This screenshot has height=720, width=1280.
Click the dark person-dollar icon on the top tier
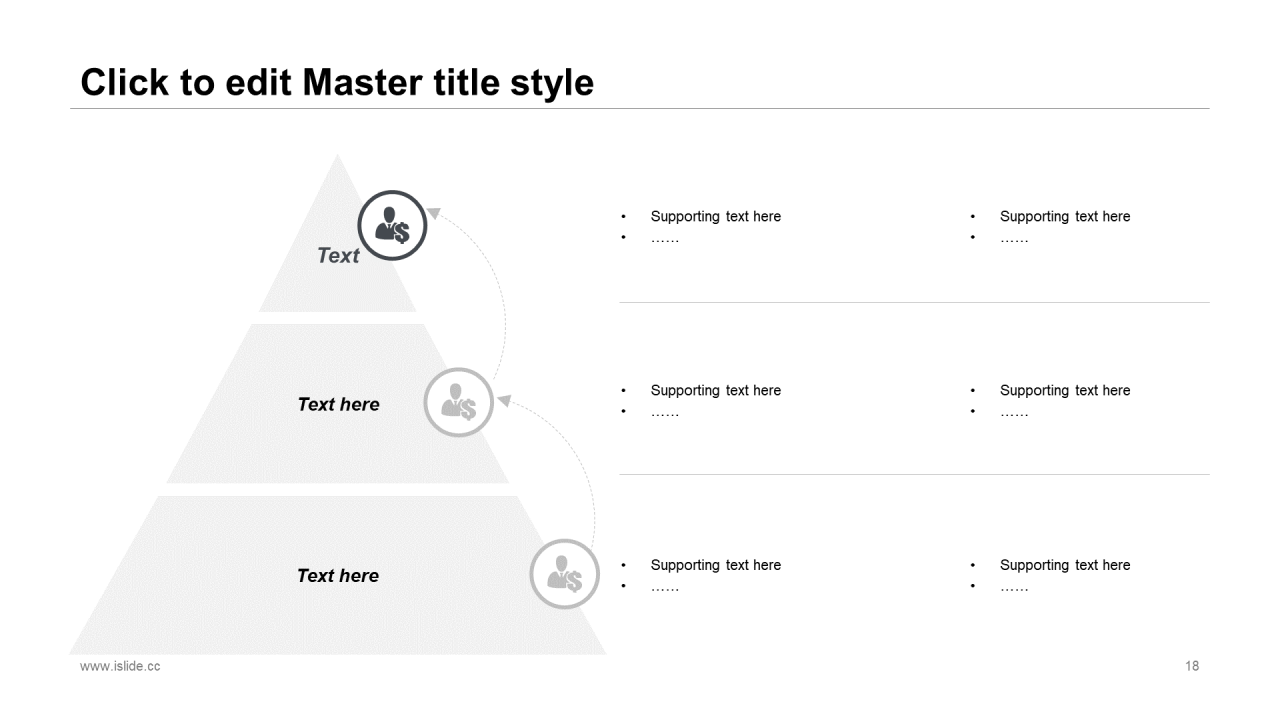click(392, 226)
